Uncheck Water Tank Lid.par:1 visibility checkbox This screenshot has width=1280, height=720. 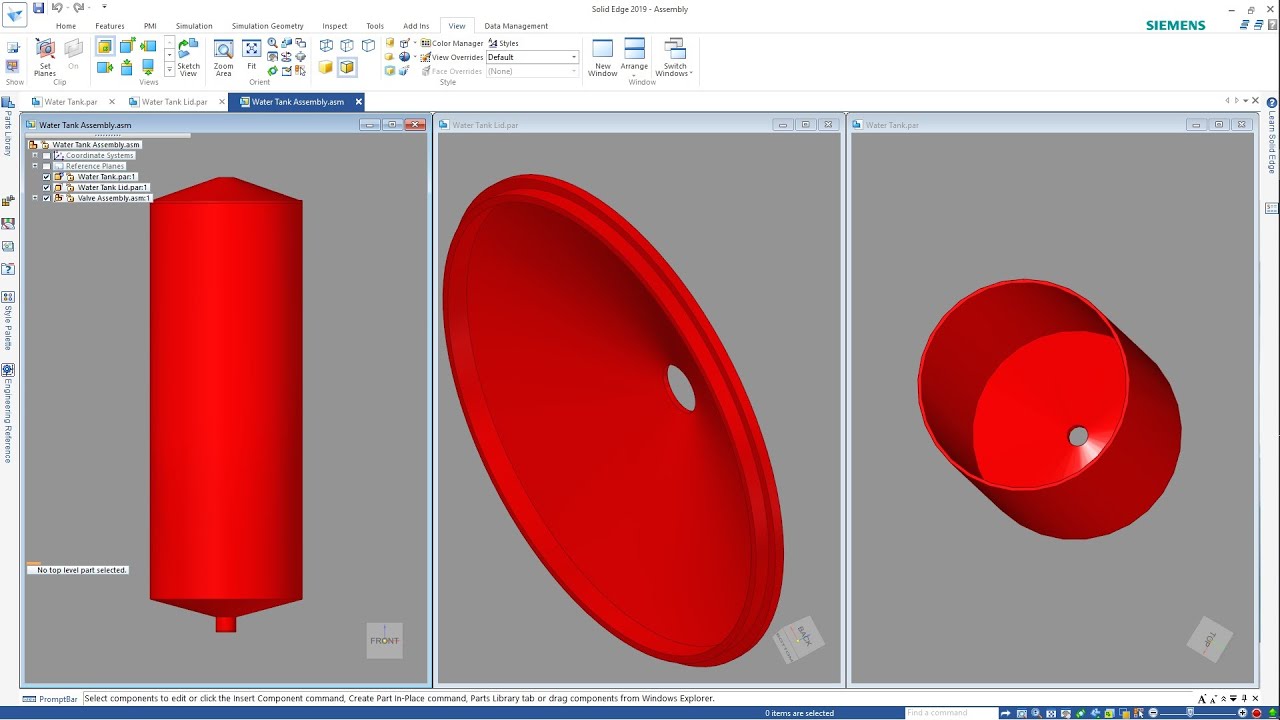[x=46, y=187]
